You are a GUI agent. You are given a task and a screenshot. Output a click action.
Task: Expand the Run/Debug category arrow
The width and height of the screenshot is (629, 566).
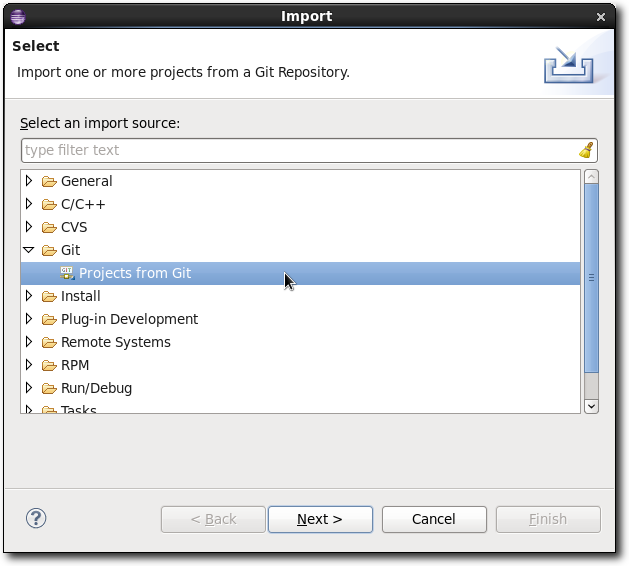pyautogui.click(x=30, y=388)
